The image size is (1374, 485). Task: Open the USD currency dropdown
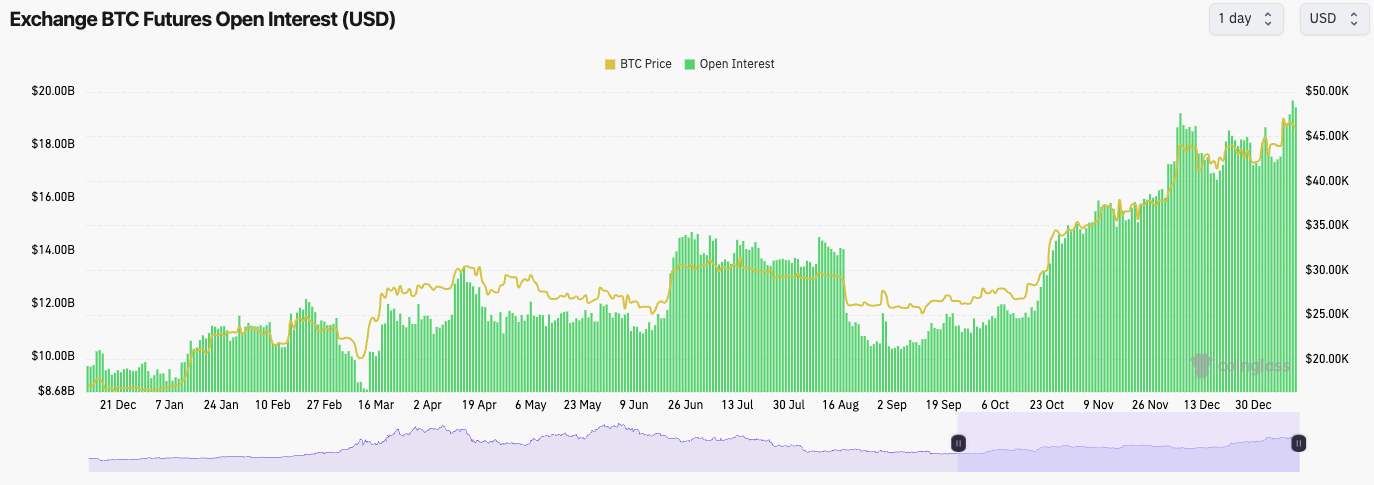[1334, 19]
